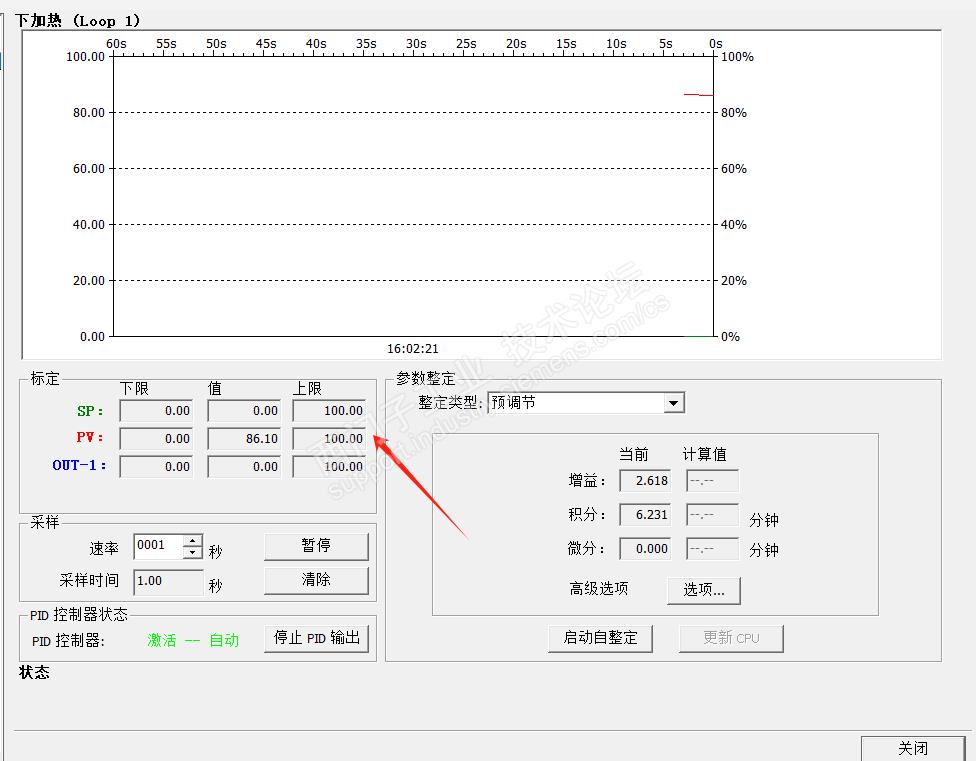
Task: Click the red PV: label
Action: coord(90,437)
